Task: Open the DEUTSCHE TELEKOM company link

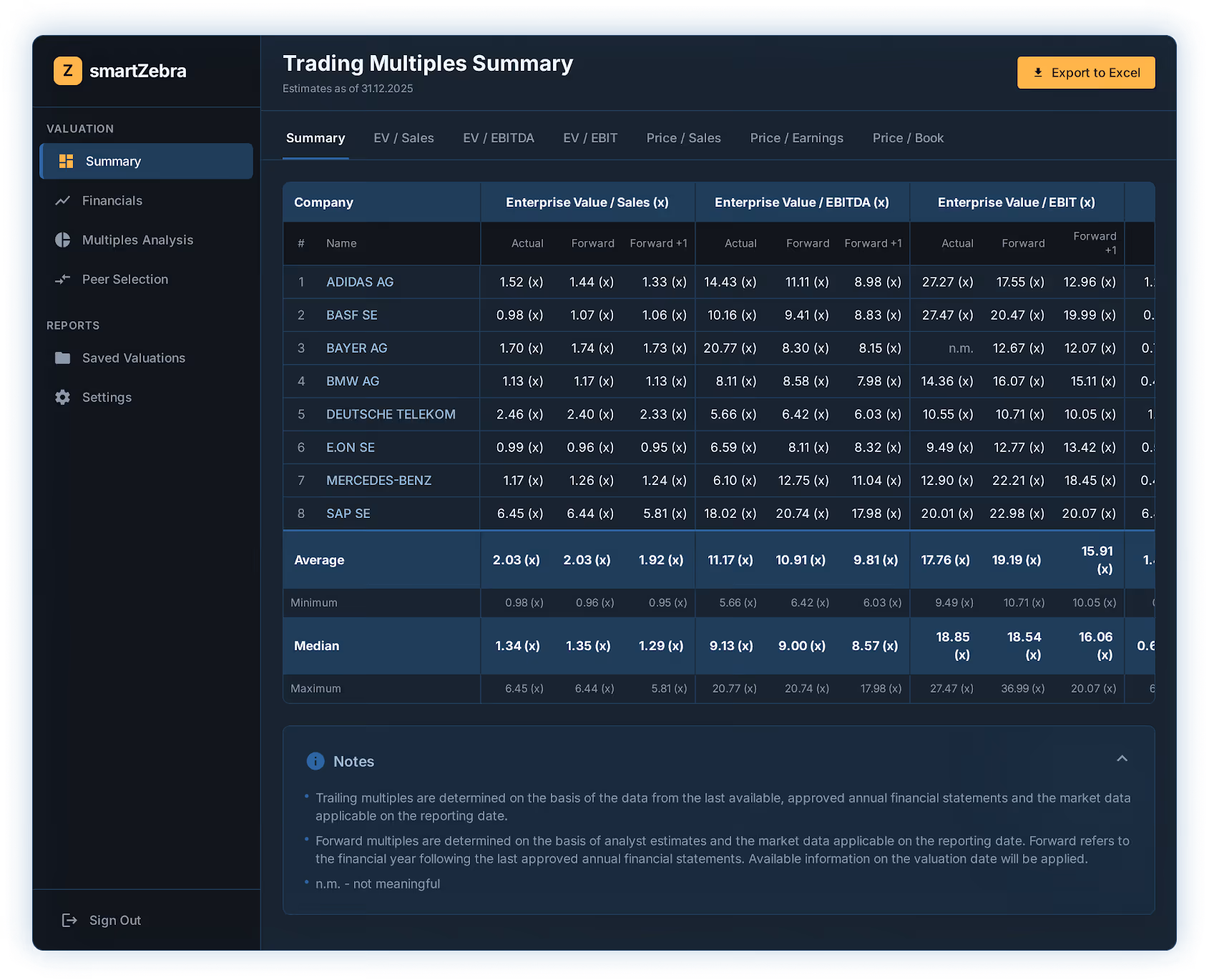Action: 391,414
